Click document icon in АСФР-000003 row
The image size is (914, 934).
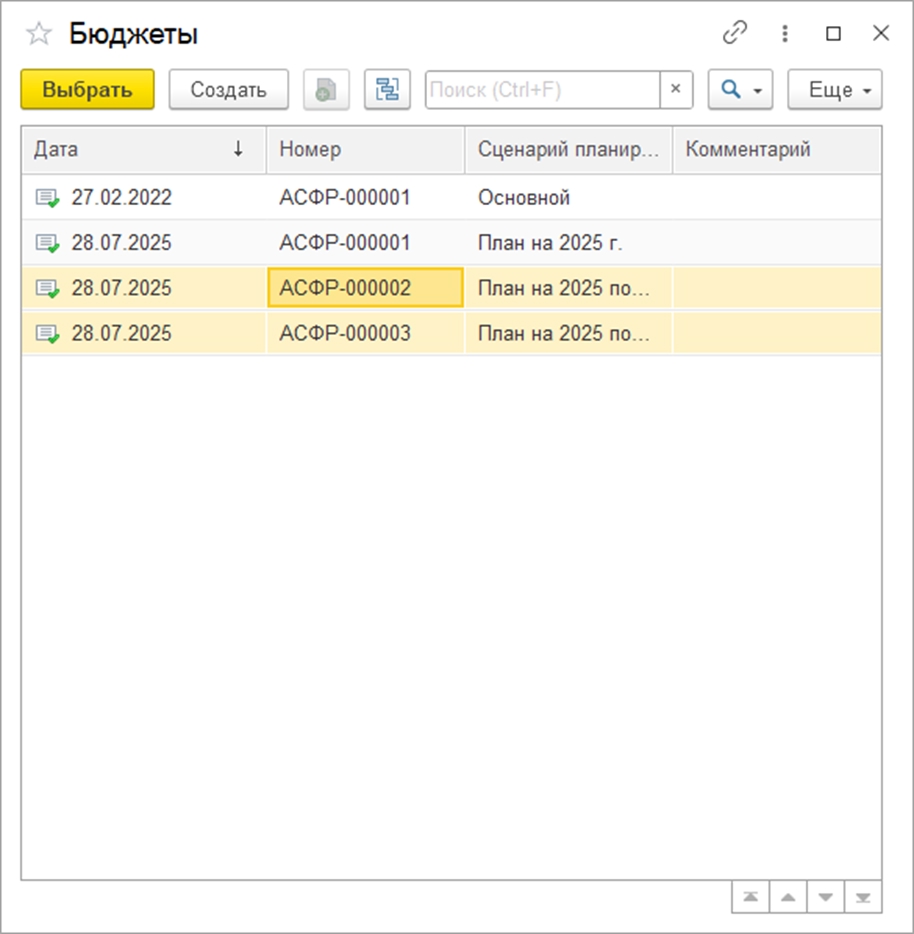pyautogui.click(x=47, y=334)
